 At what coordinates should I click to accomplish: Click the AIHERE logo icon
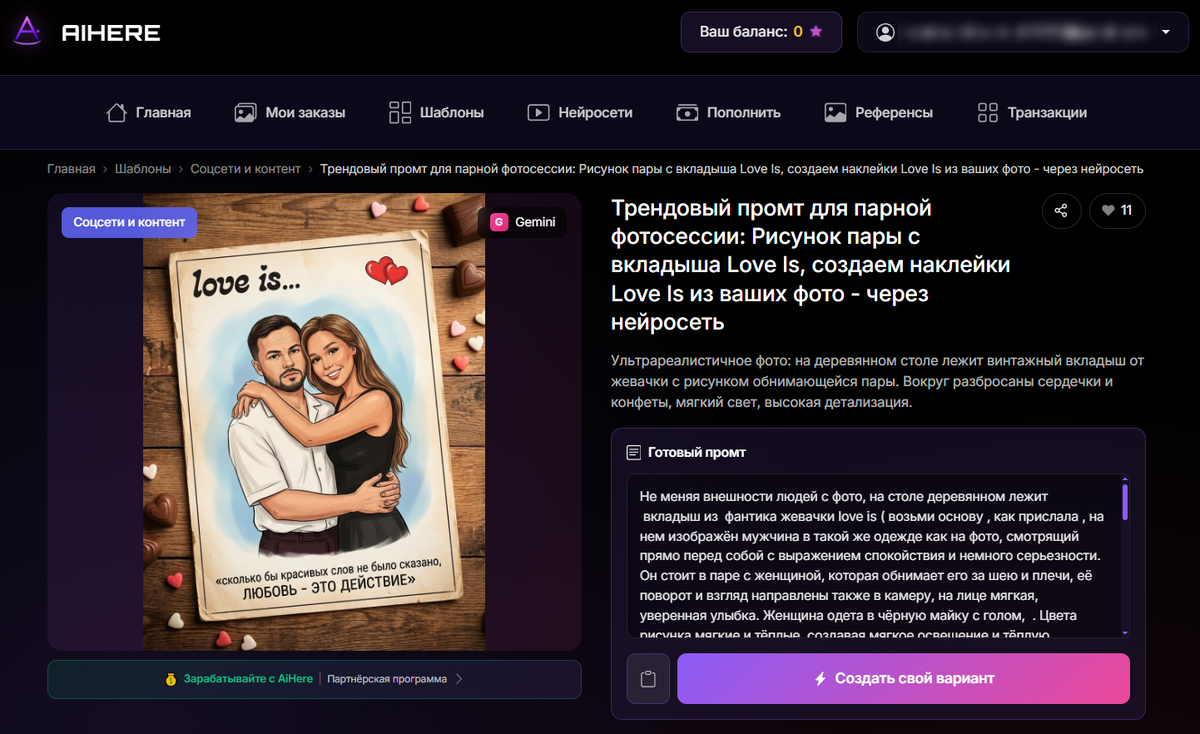click(x=28, y=32)
